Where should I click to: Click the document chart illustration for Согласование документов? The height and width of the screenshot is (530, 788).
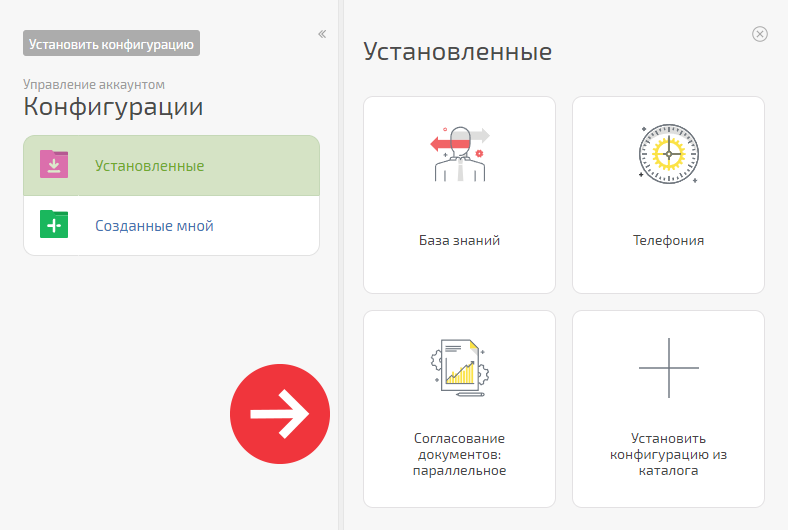click(460, 367)
